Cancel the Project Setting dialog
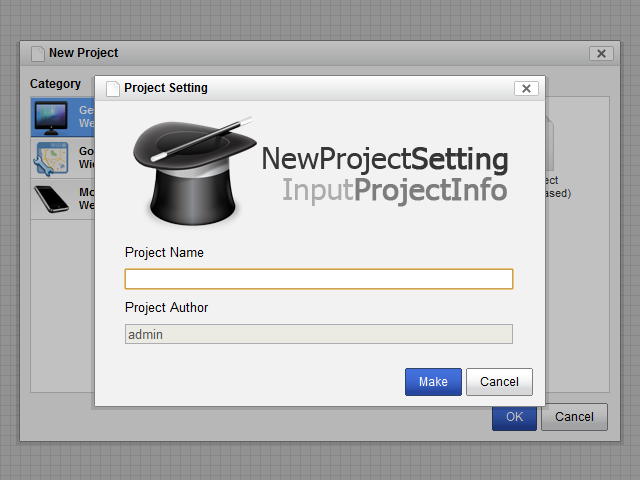The width and height of the screenshot is (640, 480). point(499,382)
